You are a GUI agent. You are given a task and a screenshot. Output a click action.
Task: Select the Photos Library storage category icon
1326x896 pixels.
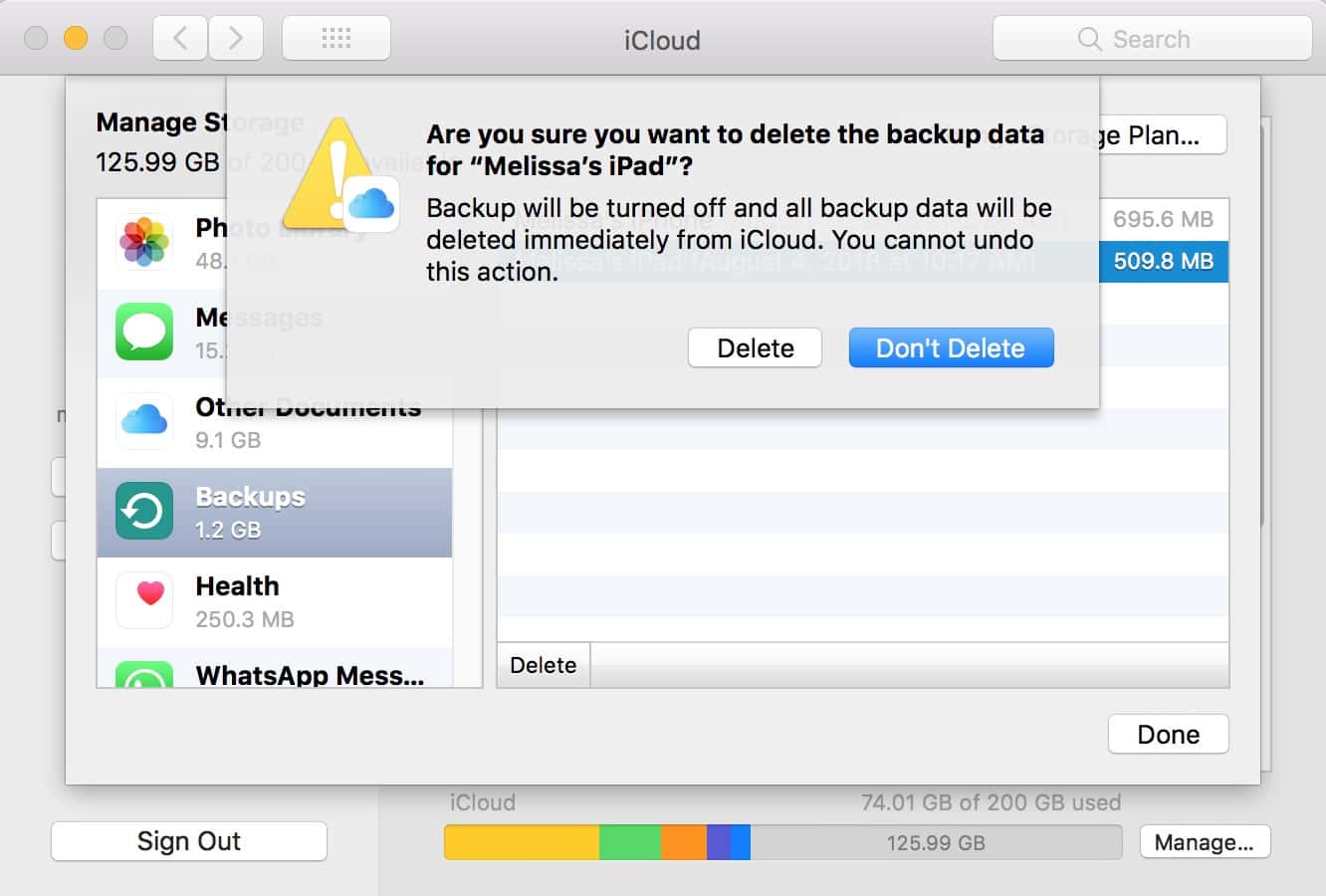143,242
